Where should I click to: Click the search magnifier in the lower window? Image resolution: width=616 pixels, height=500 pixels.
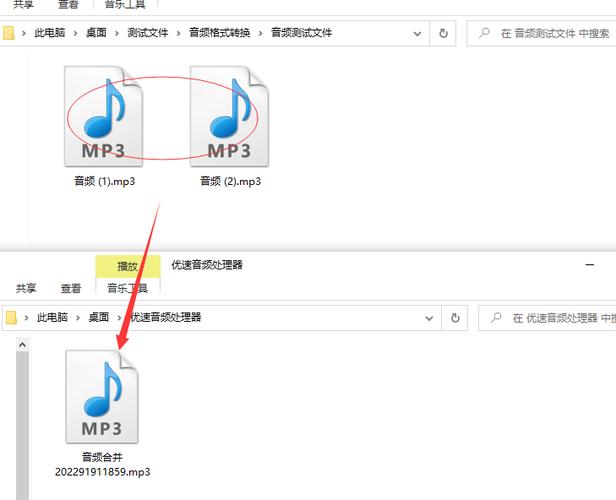click(496, 317)
